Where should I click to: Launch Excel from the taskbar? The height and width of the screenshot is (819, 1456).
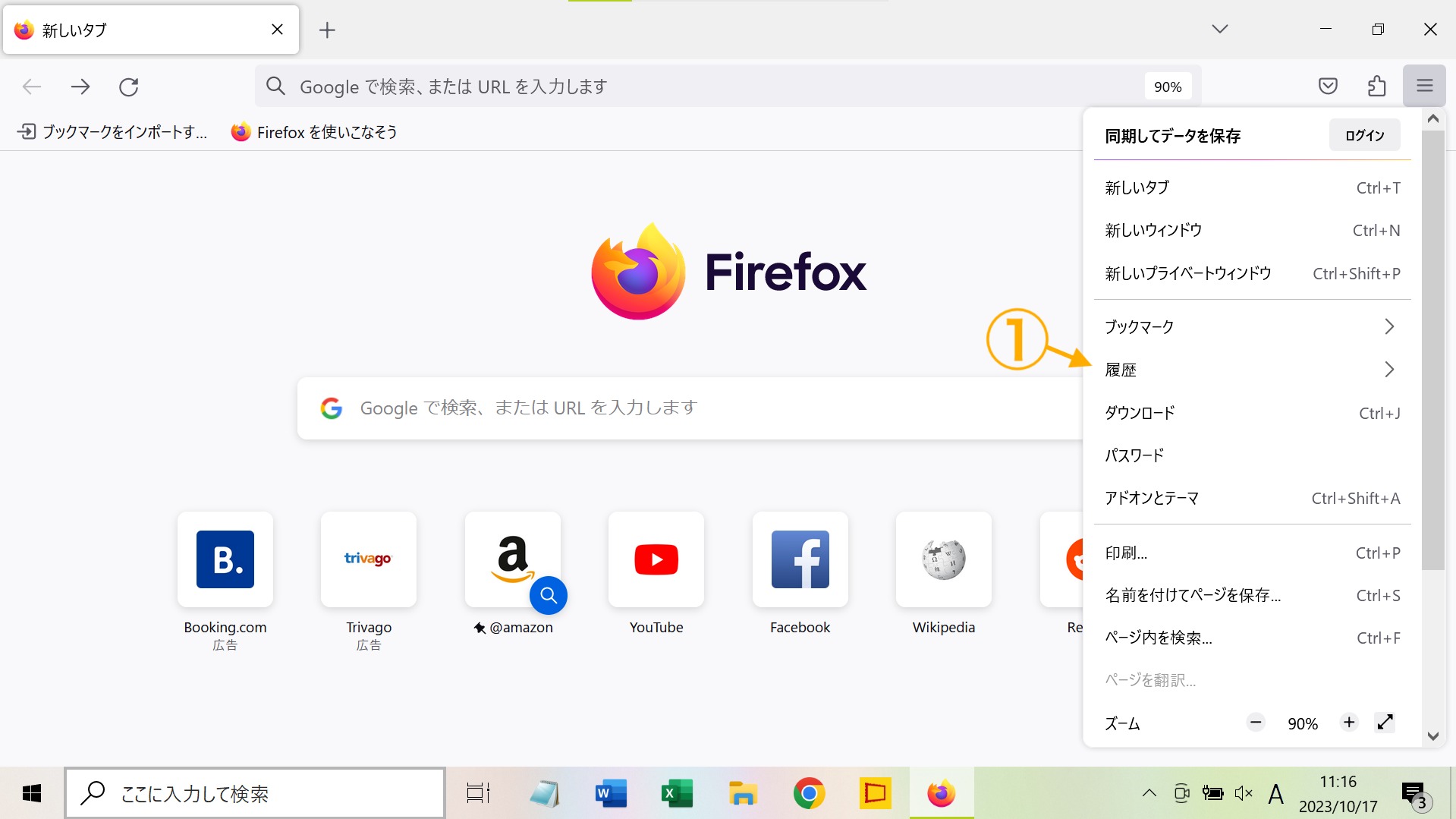tap(677, 793)
